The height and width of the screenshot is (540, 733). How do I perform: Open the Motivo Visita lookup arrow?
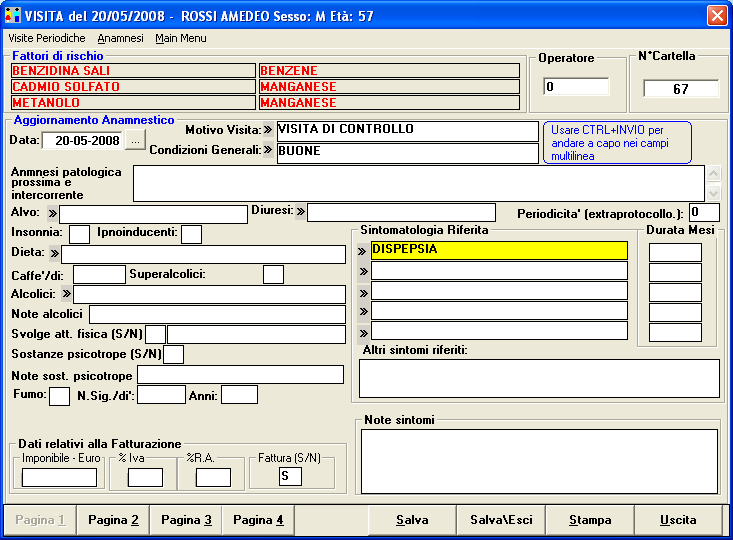click(x=268, y=130)
